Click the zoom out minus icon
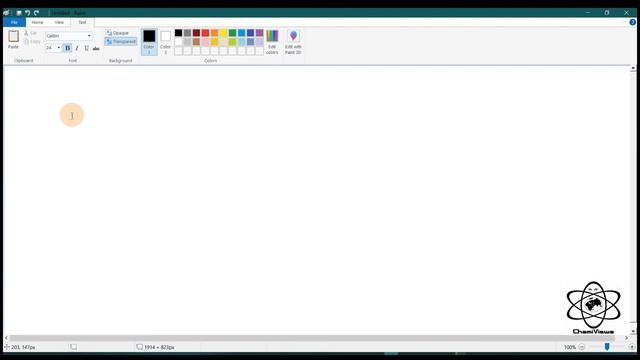Screen dimensions: 640x360 point(582,347)
